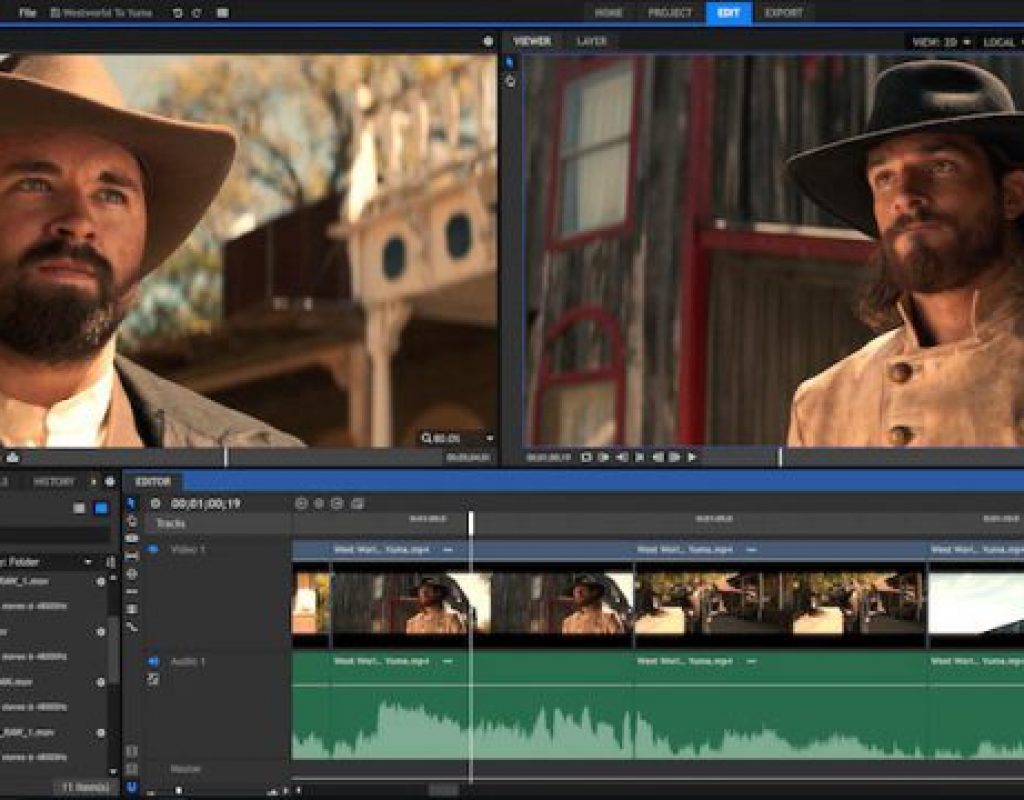This screenshot has width=1024, height=800.
Task: Choose the editor Selection tool
Action: point(131,503)
